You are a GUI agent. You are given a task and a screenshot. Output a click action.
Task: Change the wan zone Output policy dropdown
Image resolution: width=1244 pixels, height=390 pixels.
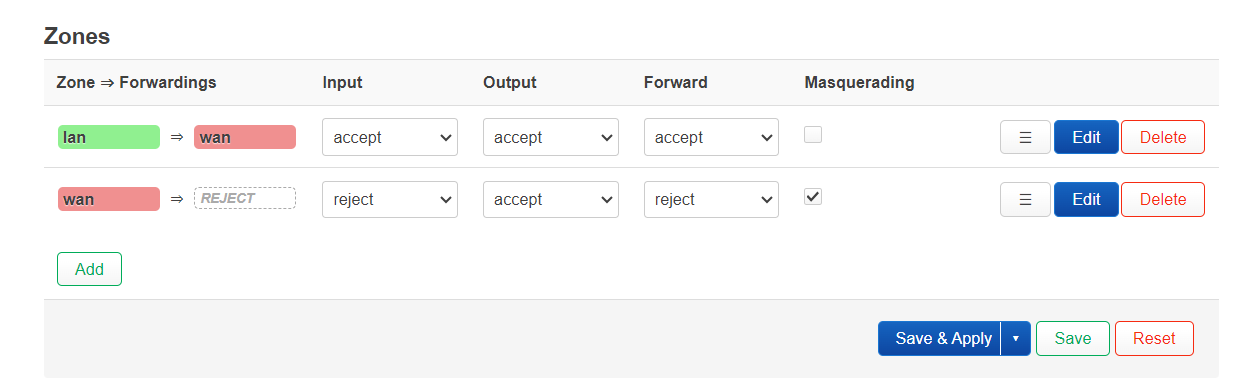point(551,199)
